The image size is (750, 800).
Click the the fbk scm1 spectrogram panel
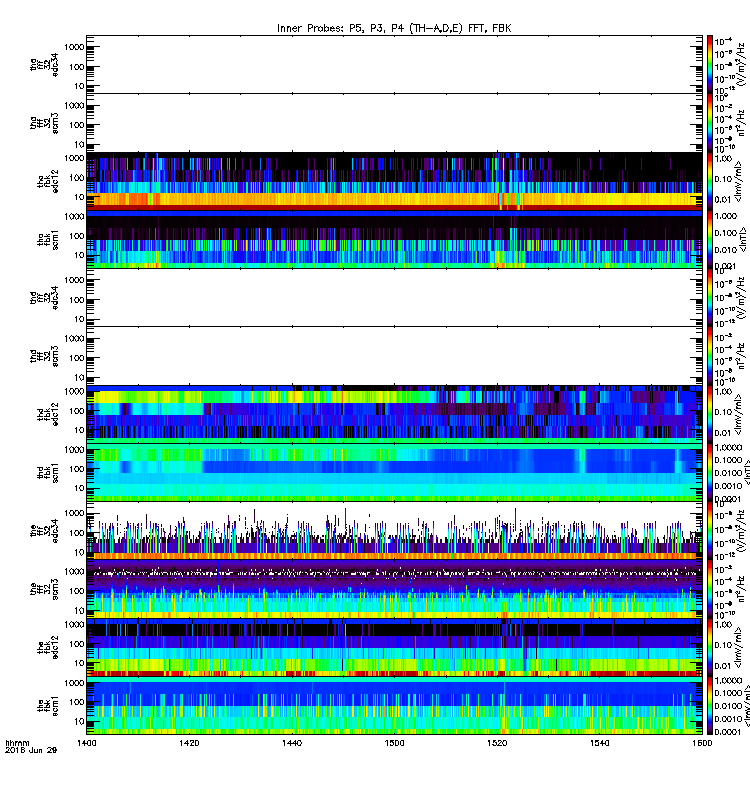394,706
